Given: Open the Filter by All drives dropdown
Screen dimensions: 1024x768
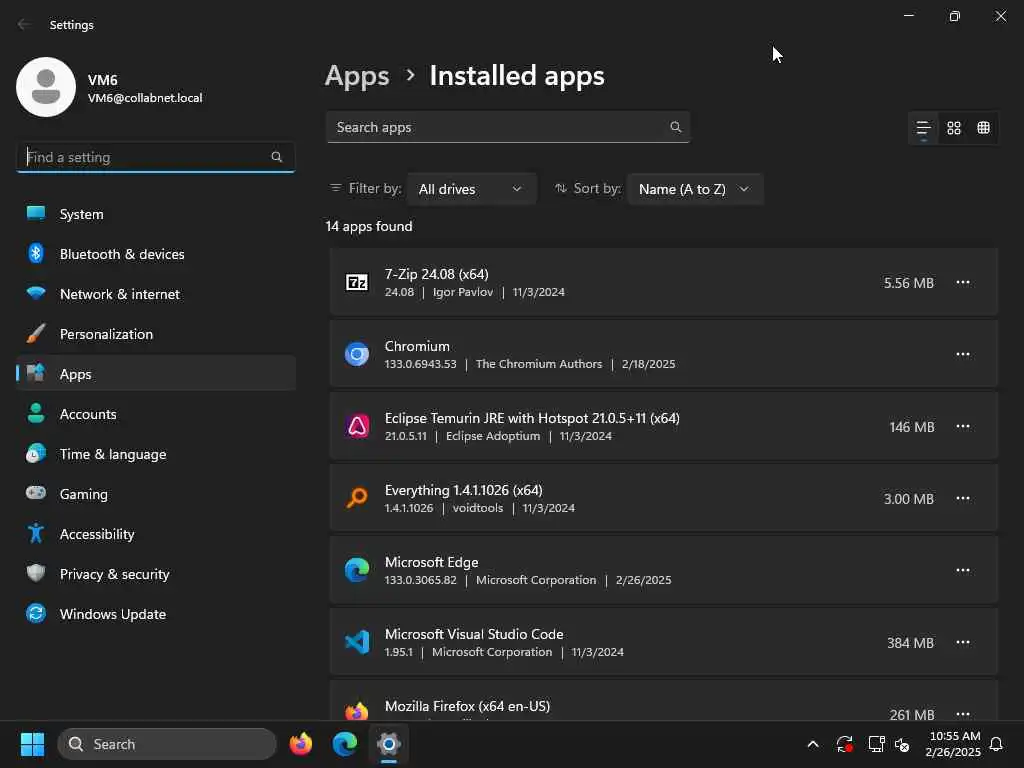Looking at the screenshot, I should pos(471,189).
